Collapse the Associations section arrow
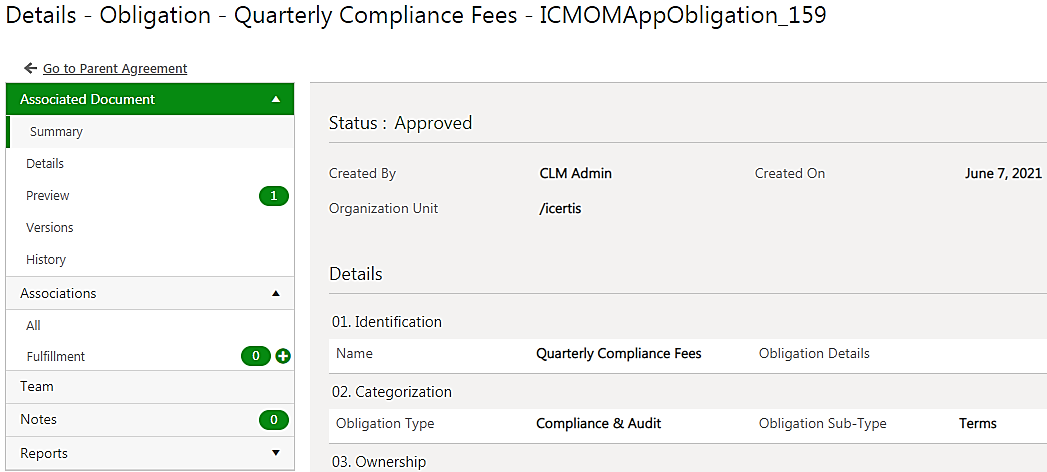 click(x=276, y=294)
